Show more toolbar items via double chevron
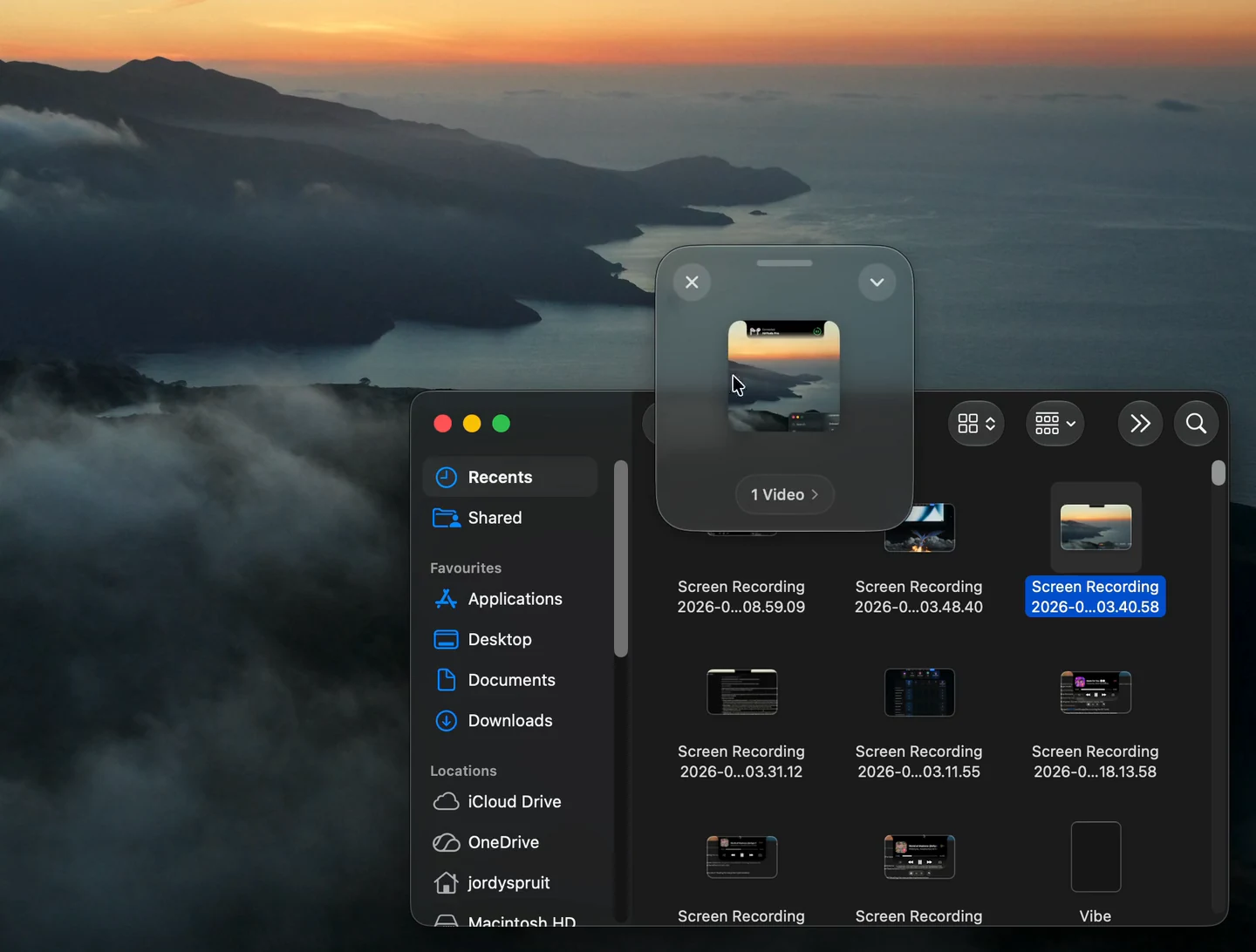Viewport: 1256px width, 952px height. click(x=1140, y=424)
